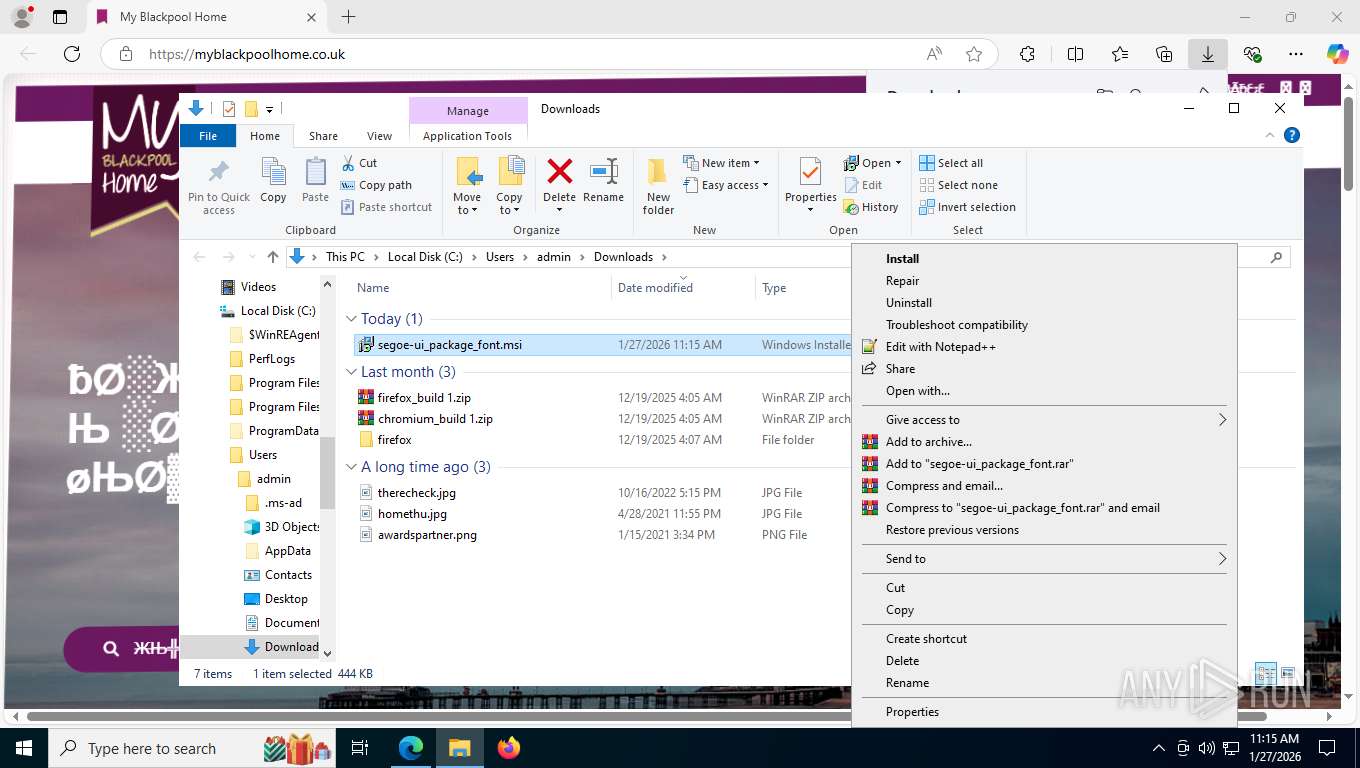
Task: Sort by Name column header
Action: coord(478,288)
